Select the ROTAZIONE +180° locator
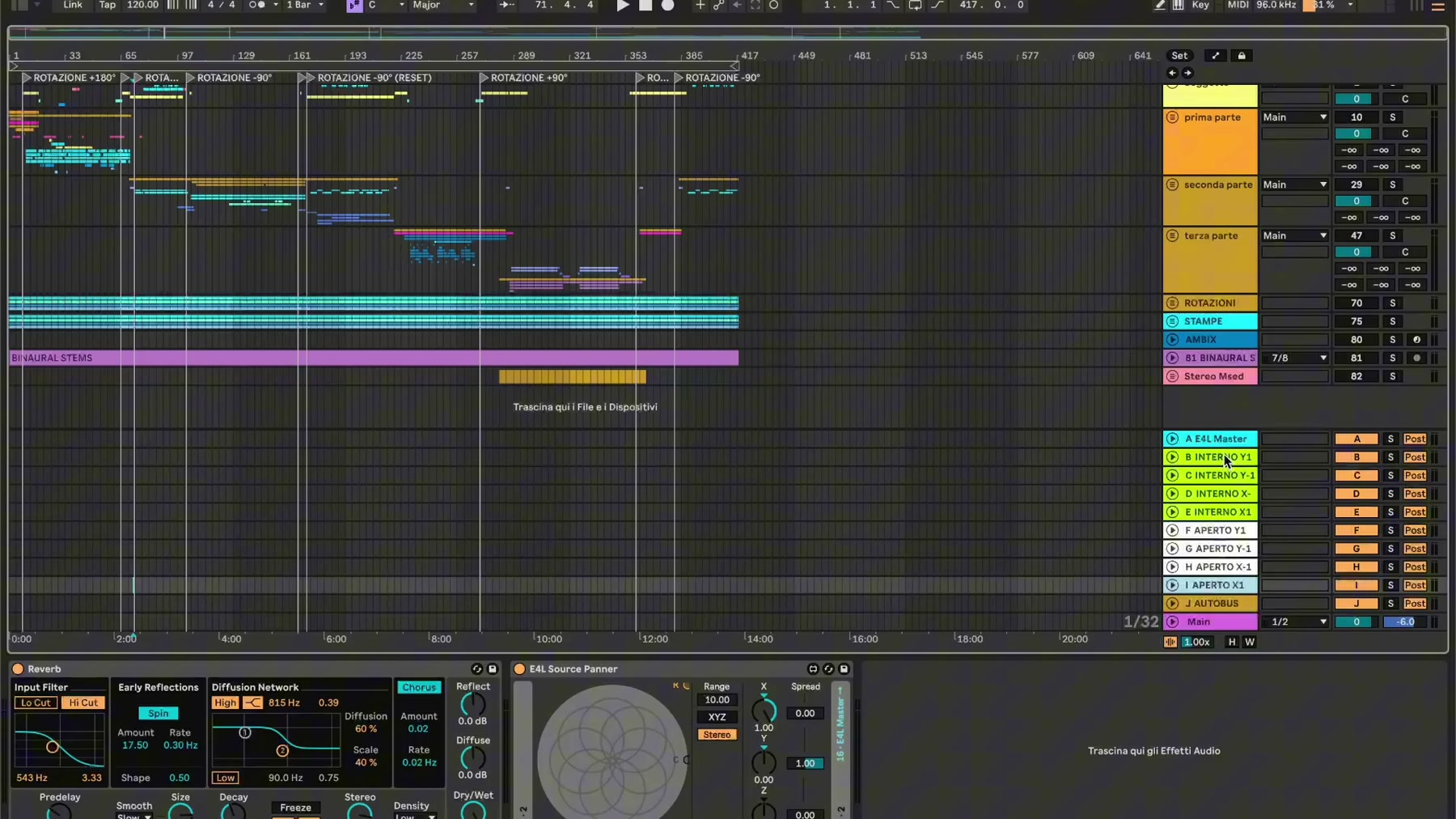The height and width of the screenshot is (819, 1456). click(69, 78)
